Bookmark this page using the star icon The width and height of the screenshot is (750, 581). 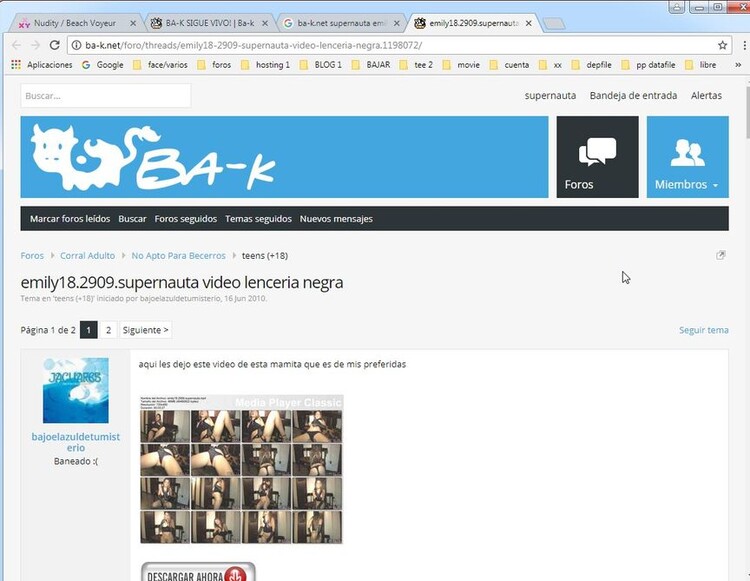[722, 45]
